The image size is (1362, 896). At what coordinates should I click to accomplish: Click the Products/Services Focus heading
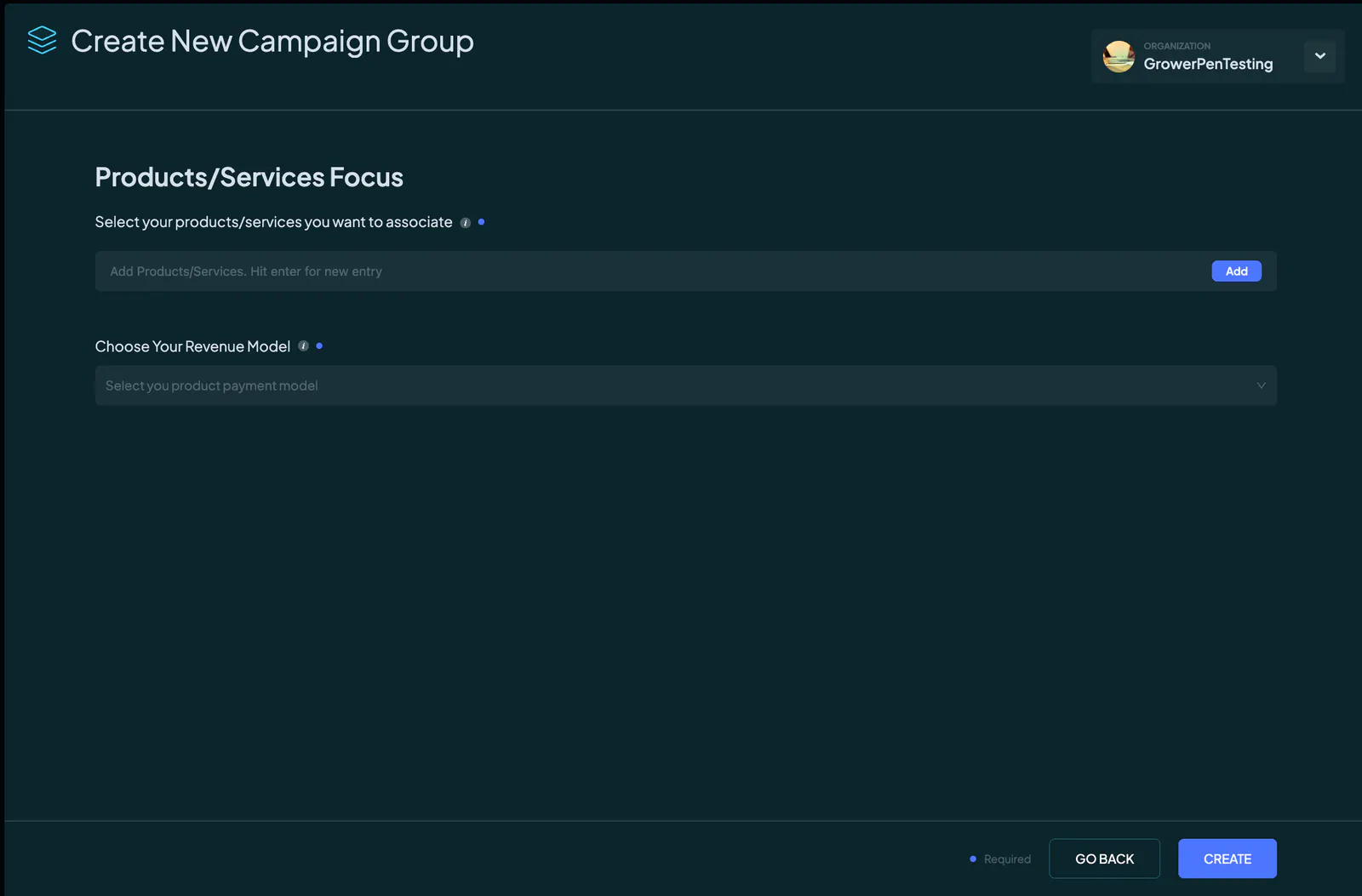point(249,177)
